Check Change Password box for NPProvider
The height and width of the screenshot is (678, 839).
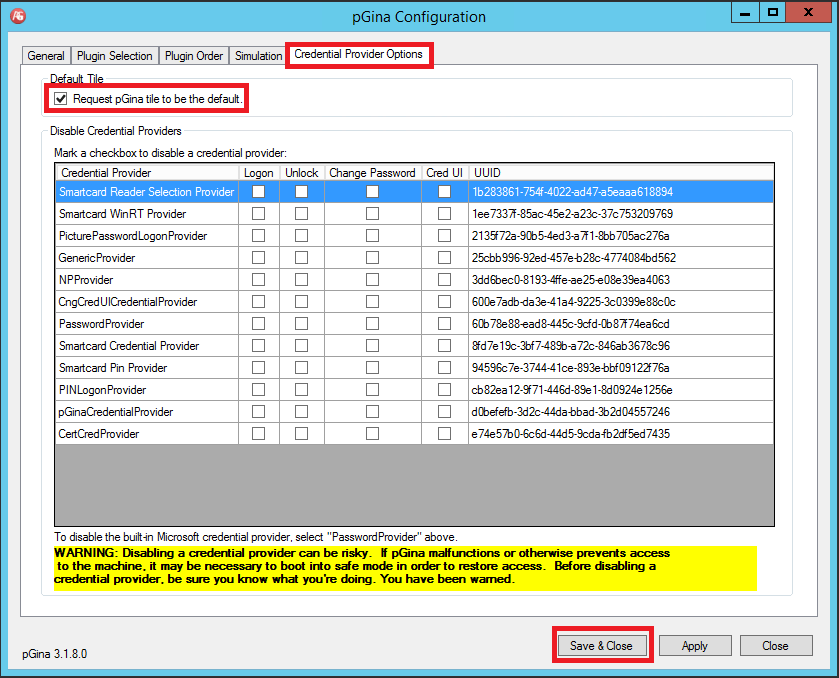(372, 280)
